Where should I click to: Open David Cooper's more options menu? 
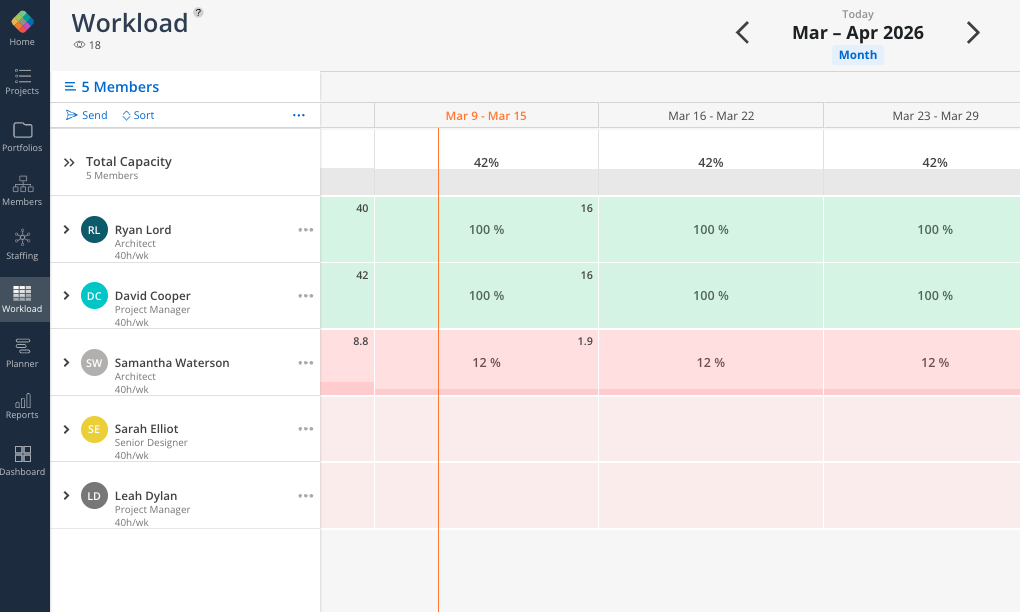click(x=306, y=296)
